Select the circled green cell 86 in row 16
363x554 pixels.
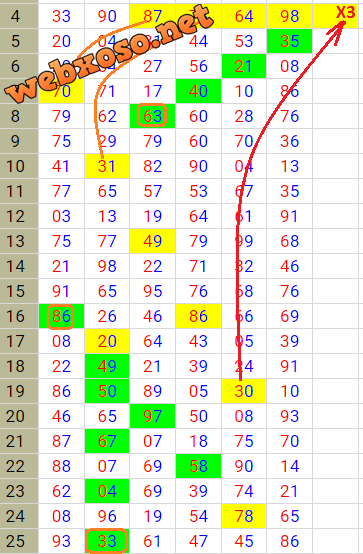click(61, 316)
